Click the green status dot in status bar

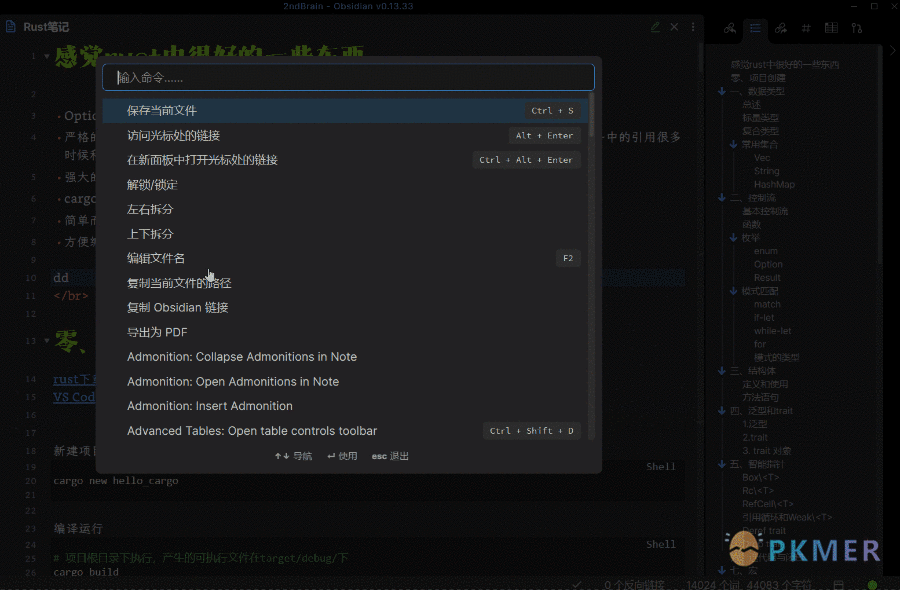872,585
